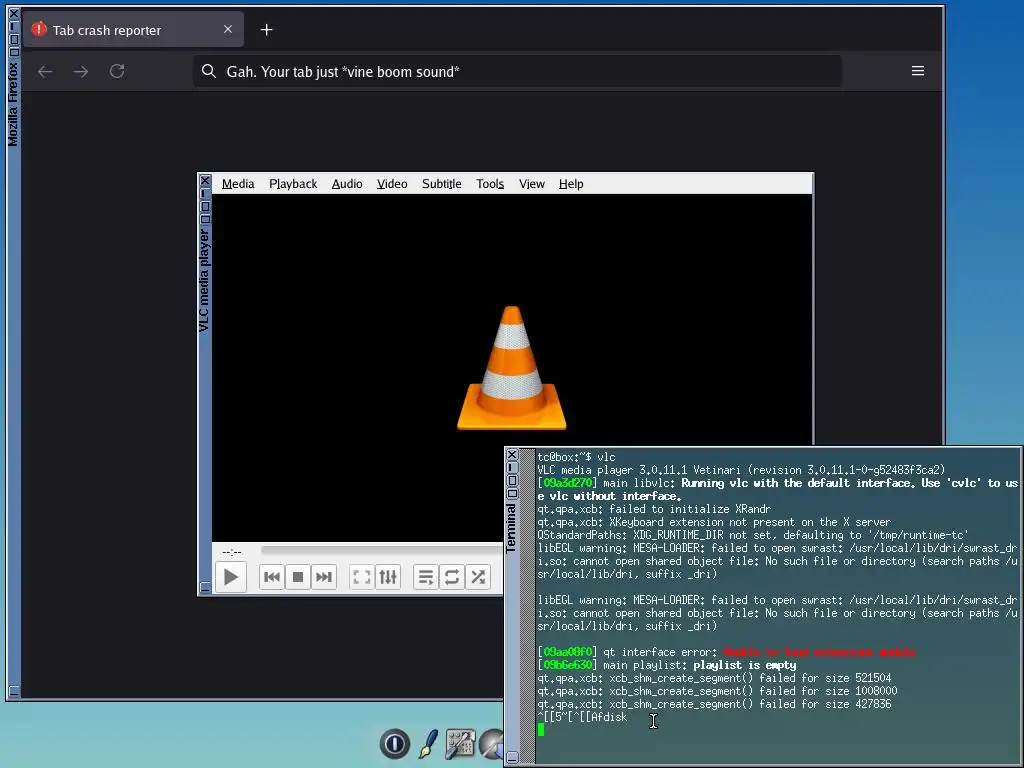Click the VLC elapsed time label
Image resolution: width=1024 pixels, height=768 pixels.
(232, 552)
